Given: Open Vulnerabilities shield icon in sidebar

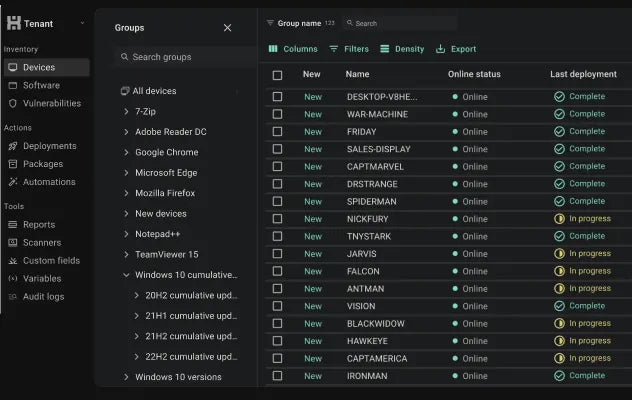Looking at the screenshot, I should [x=13, y=103].
